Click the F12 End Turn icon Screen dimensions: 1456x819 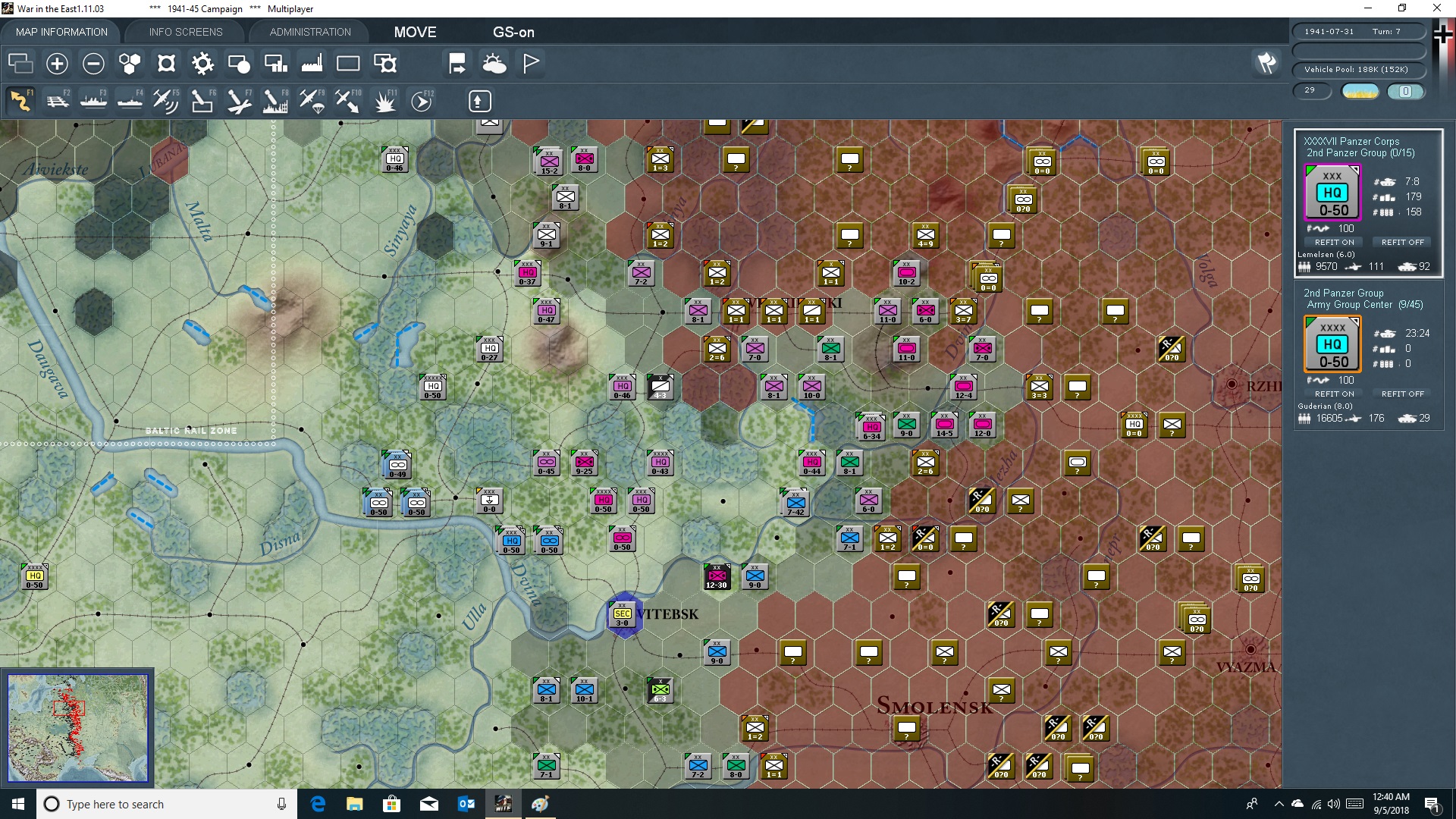tap(422, 101)
